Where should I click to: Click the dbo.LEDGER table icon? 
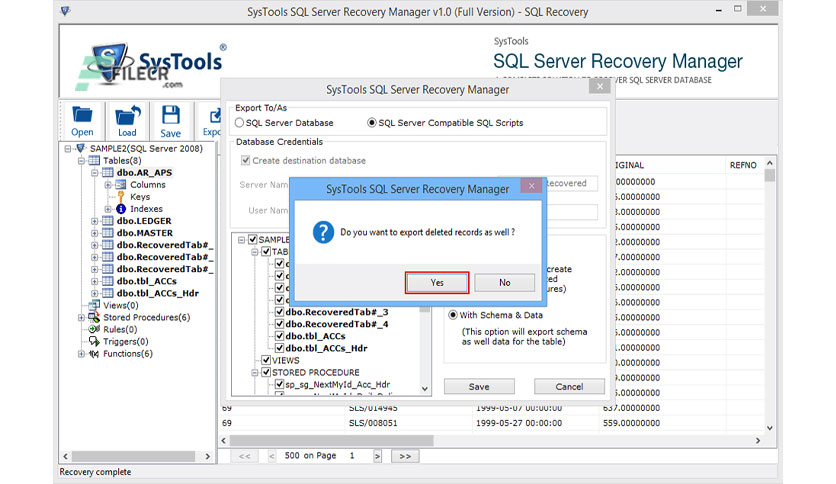(x=108, y=221)
